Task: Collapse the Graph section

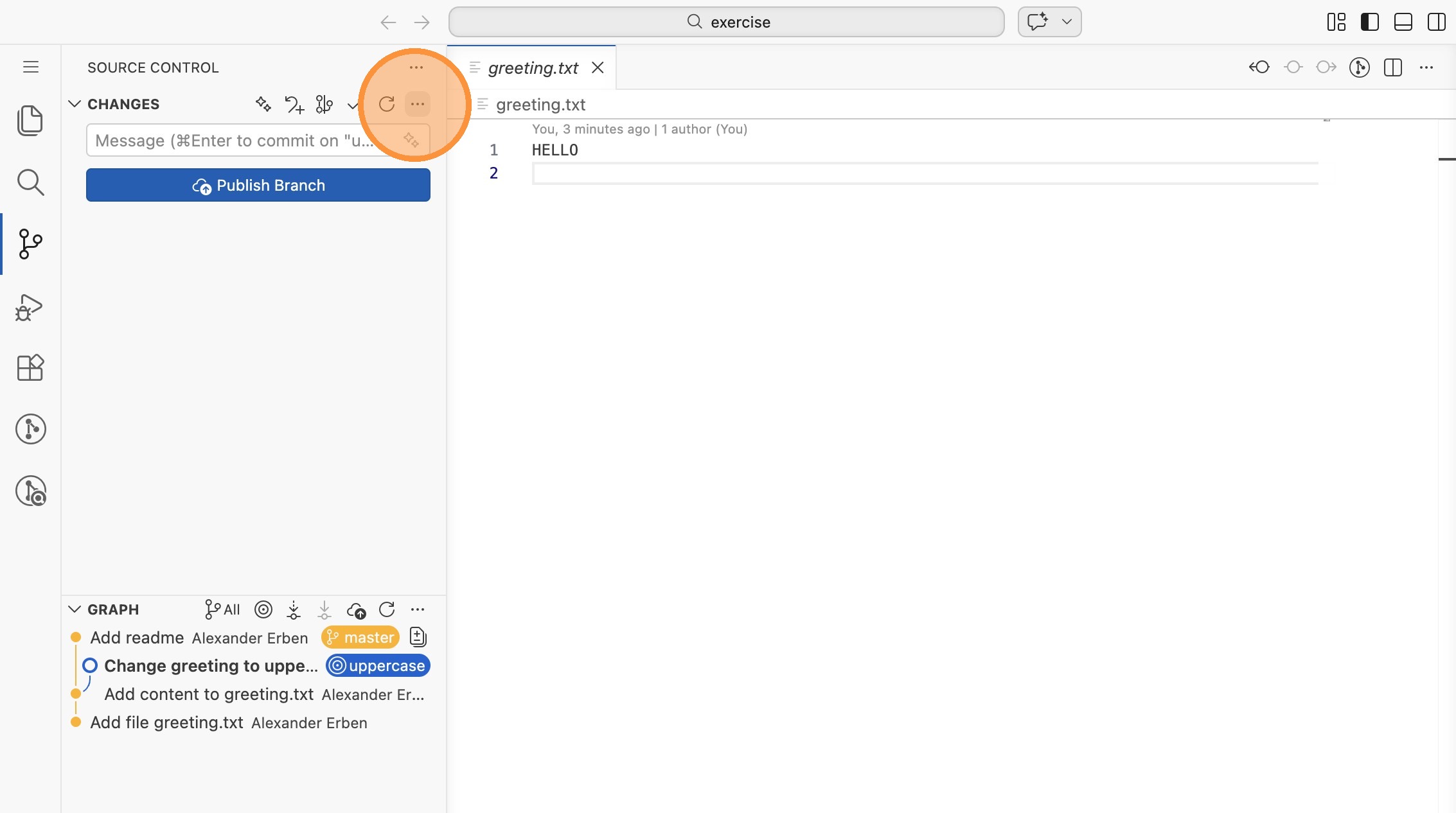Action: [75, 609]
